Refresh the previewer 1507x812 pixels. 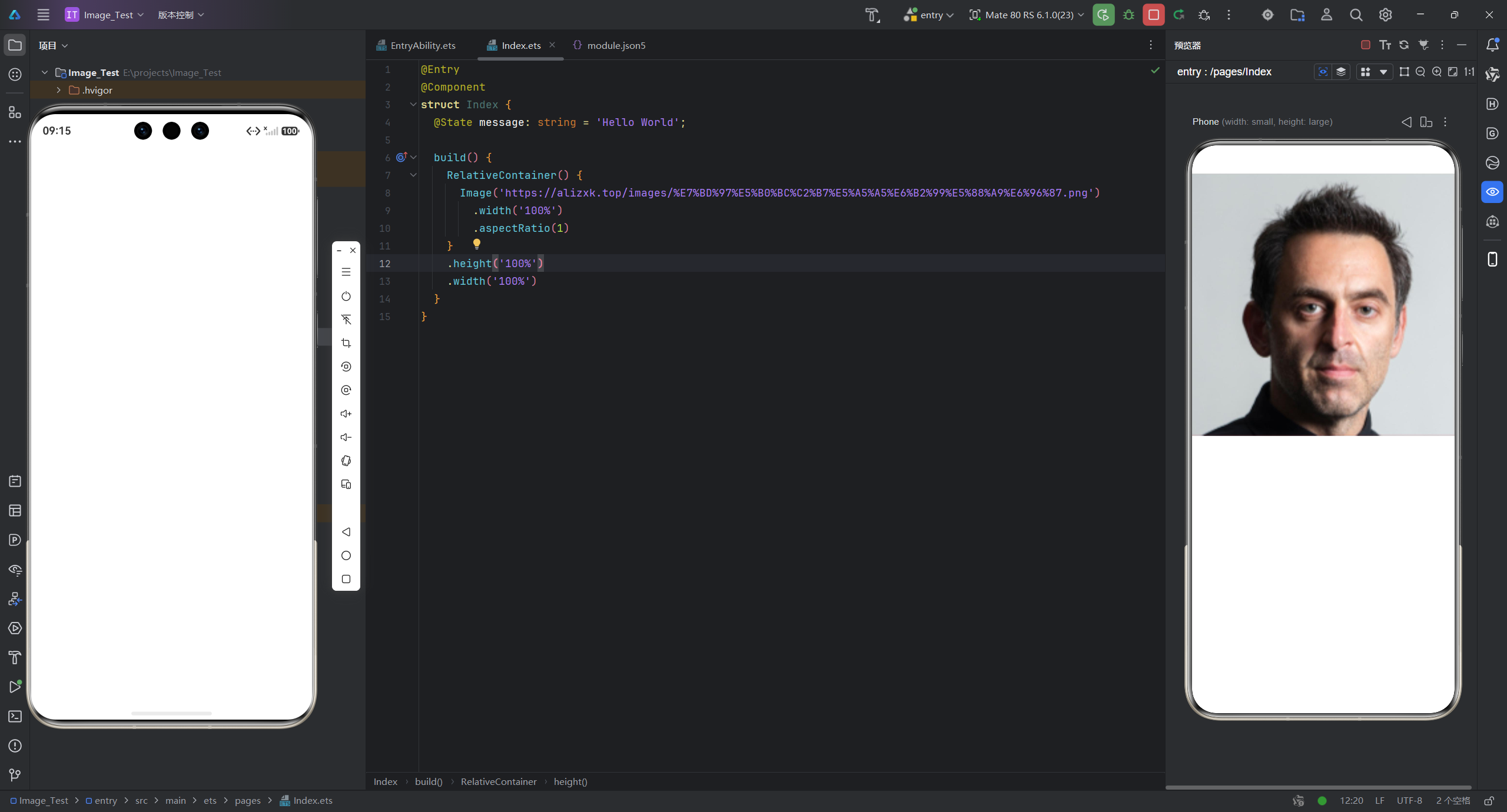coord(1404,45)
